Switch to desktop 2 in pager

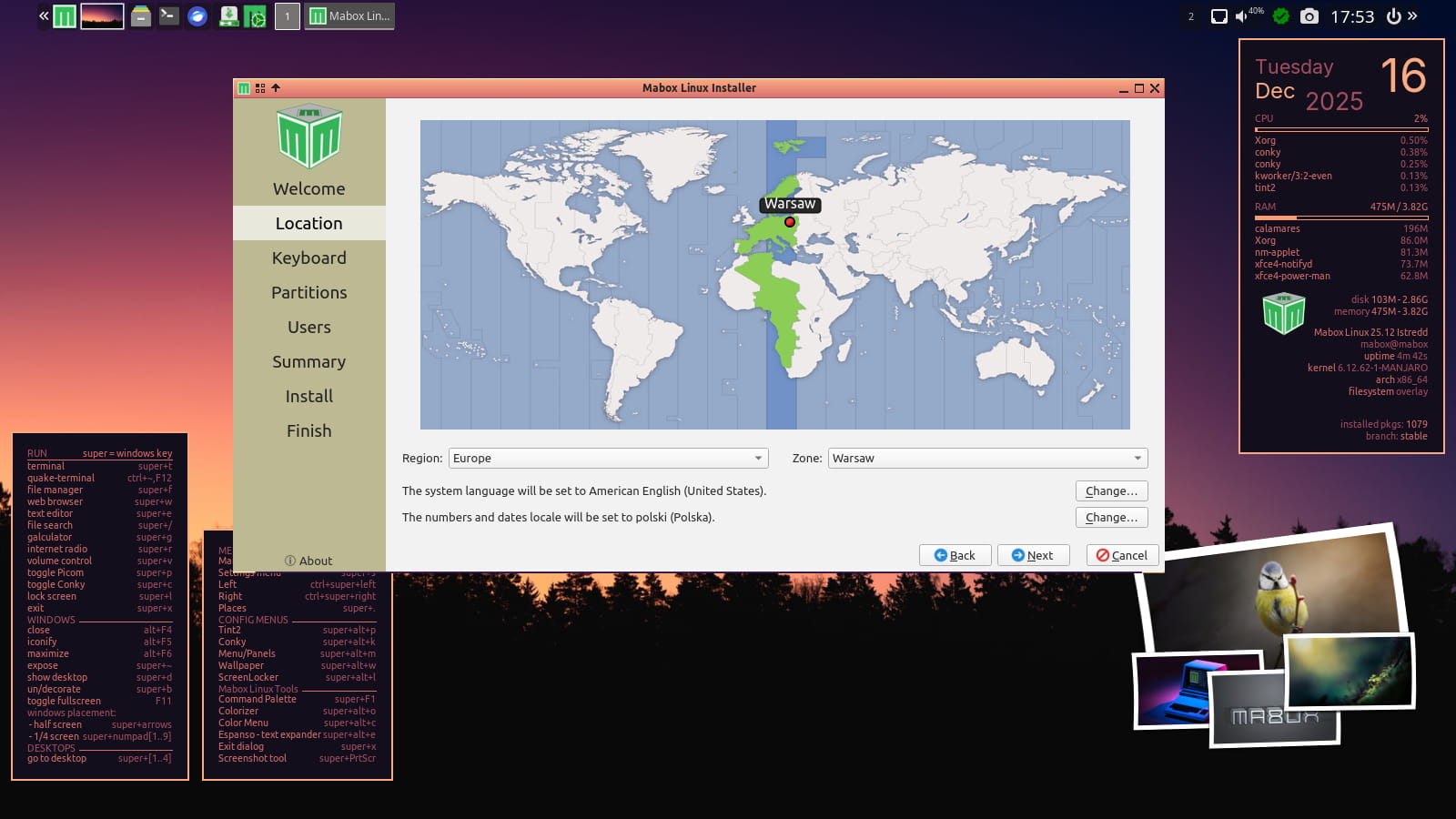coord(1191,16)
